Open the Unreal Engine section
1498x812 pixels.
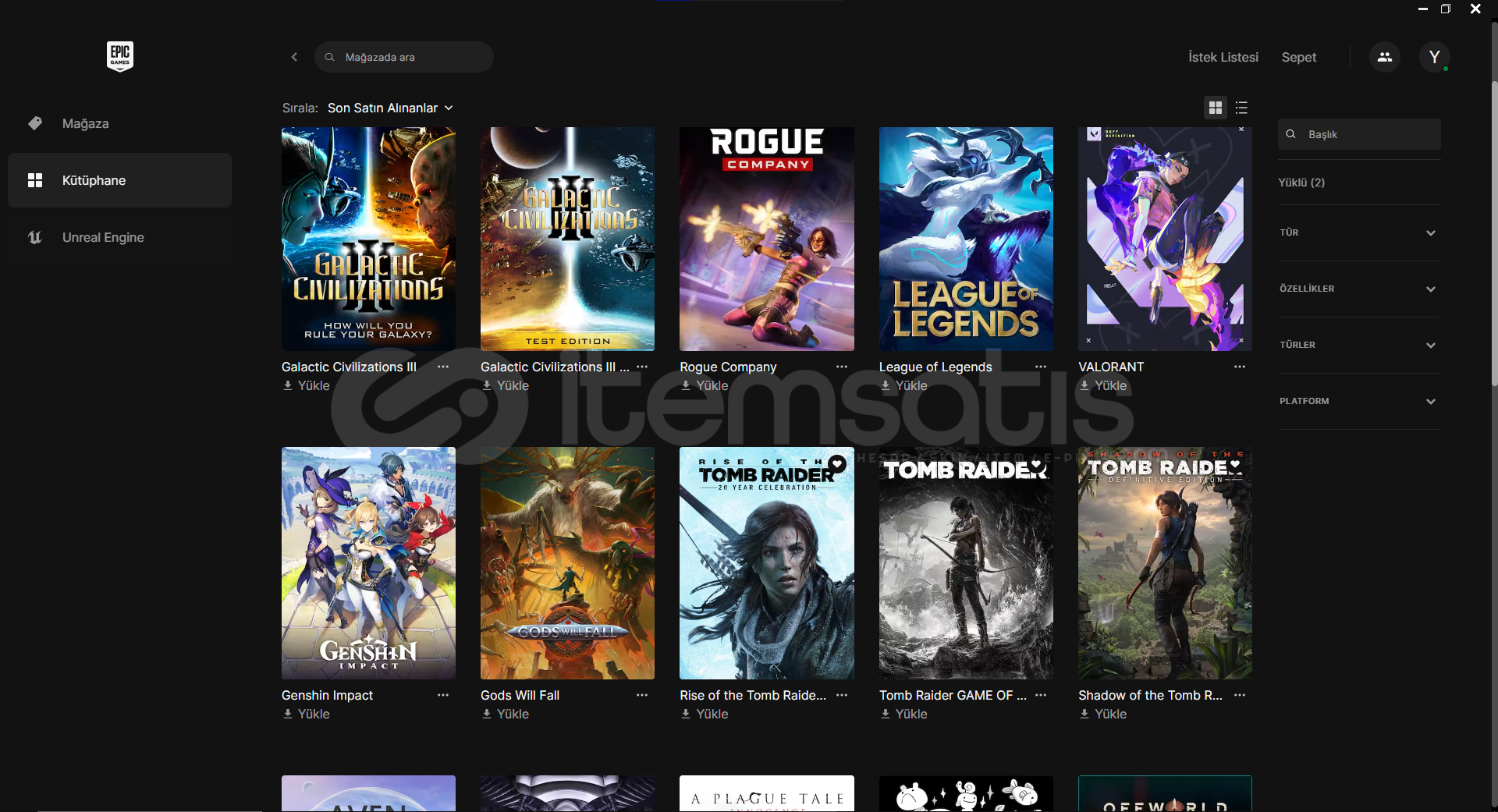click(119, 237)
